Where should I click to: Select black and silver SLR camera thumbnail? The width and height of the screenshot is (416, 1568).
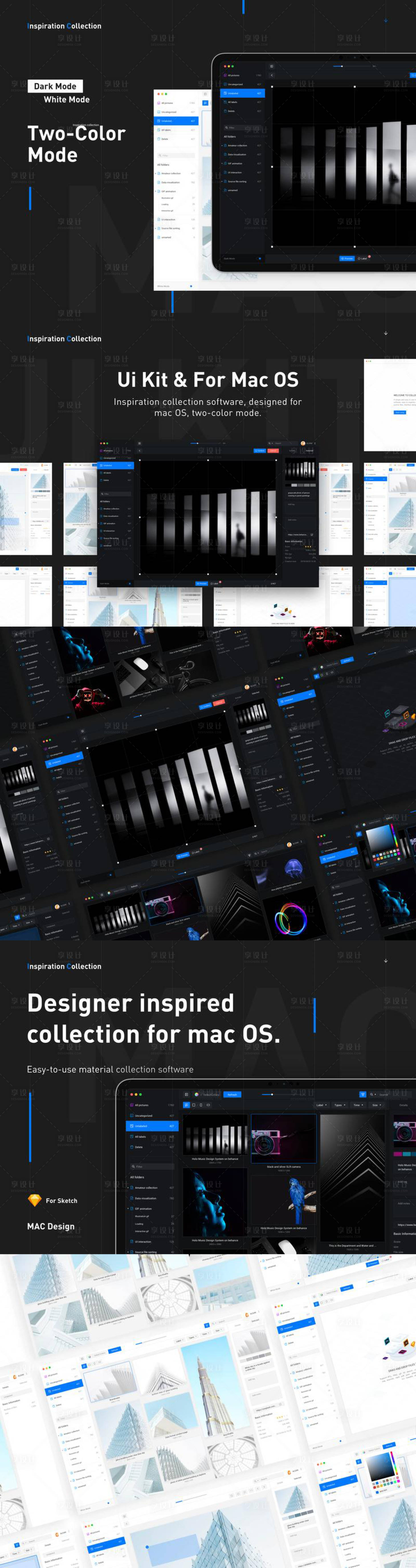[x=283, y=1138]
